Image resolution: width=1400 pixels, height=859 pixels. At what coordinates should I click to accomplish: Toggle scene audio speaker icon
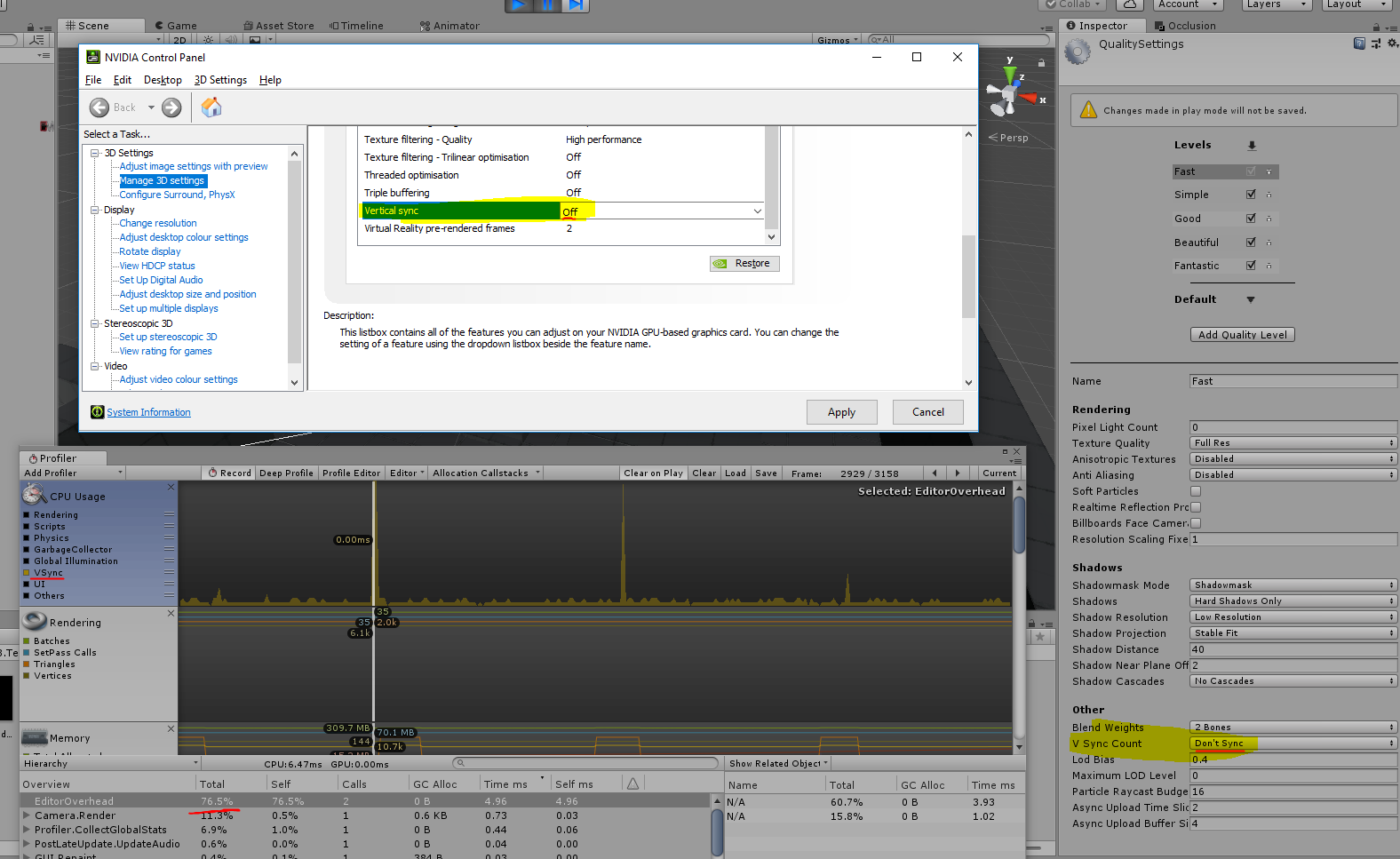click(x=231, y=40)
